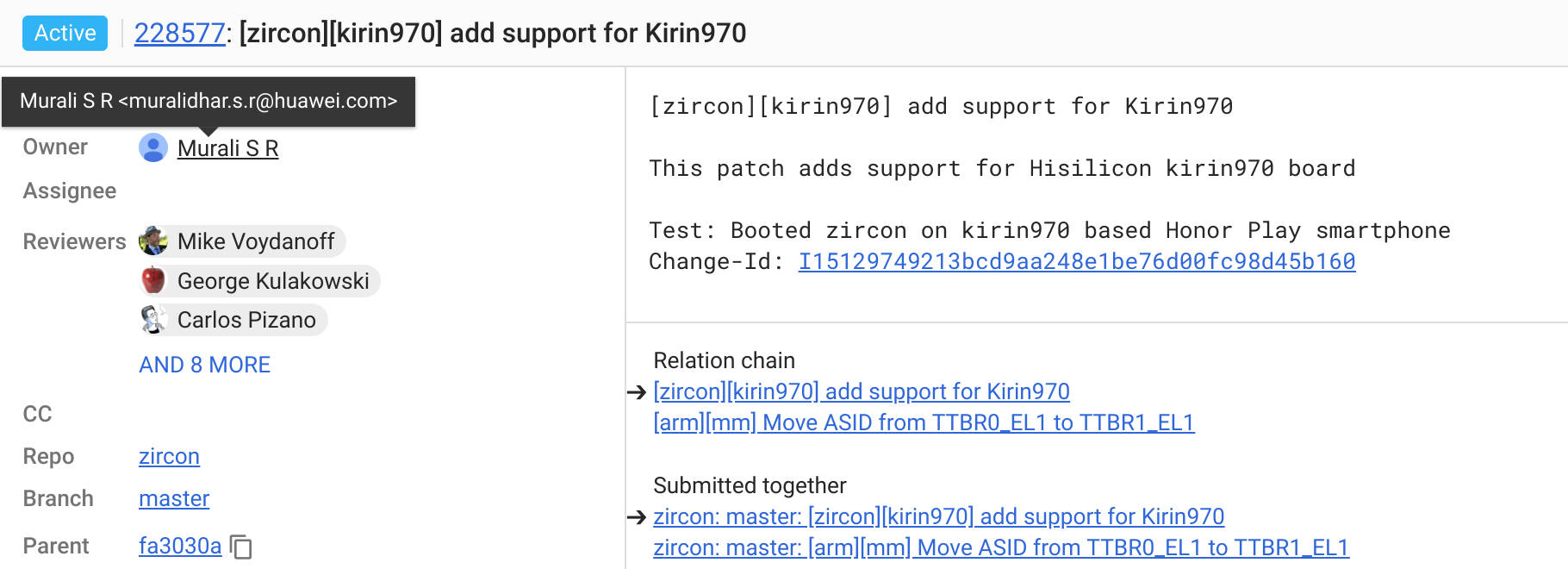This screenshot has width=1568, height=569.
Task: Select the Mike Voydanoff reviewer chip
Action: pyautogui.click(x=256, y=241)
